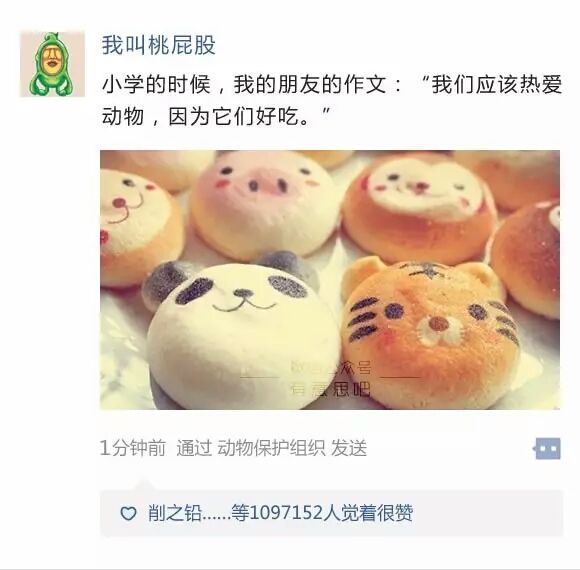Open the 动物保护组织 source link

271,448
